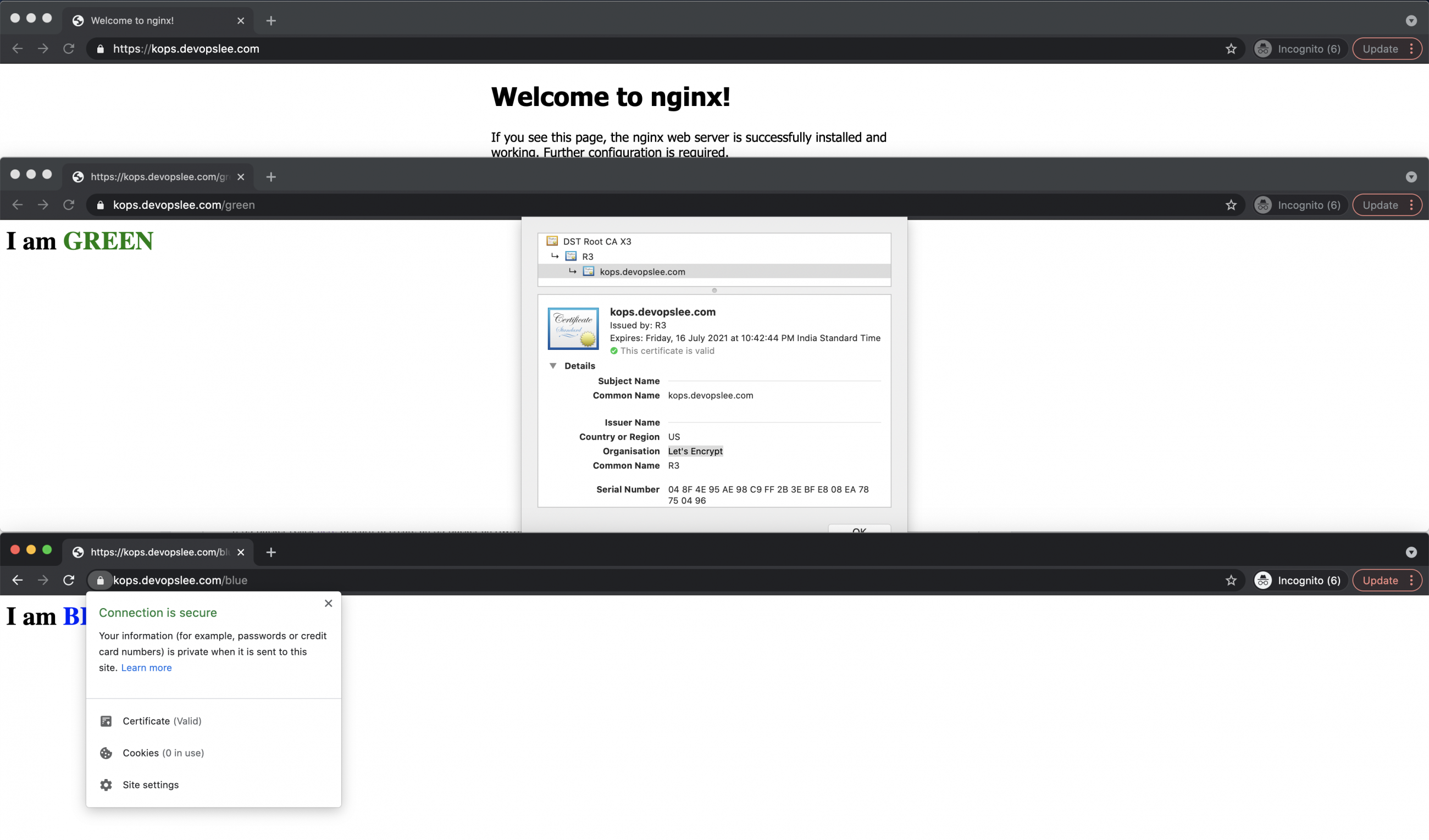This screenshot has width=1429, height=840.
Task: Open the Learn more link in security popup
Action: tap(146, 667)
